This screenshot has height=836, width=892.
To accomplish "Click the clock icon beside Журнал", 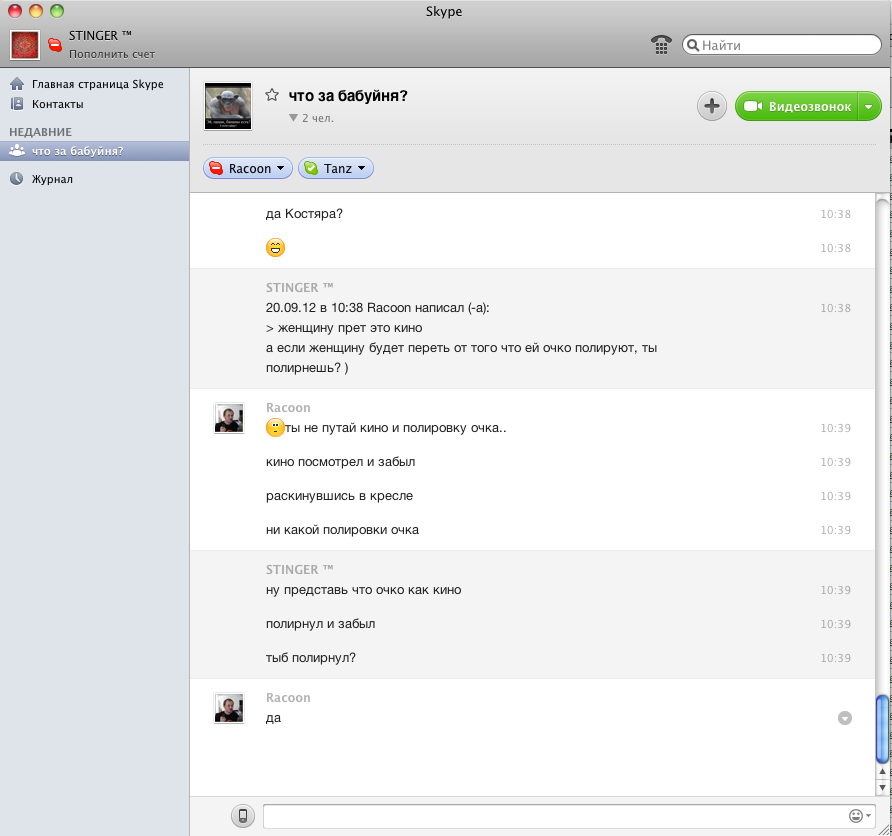I will pos(16,179).
